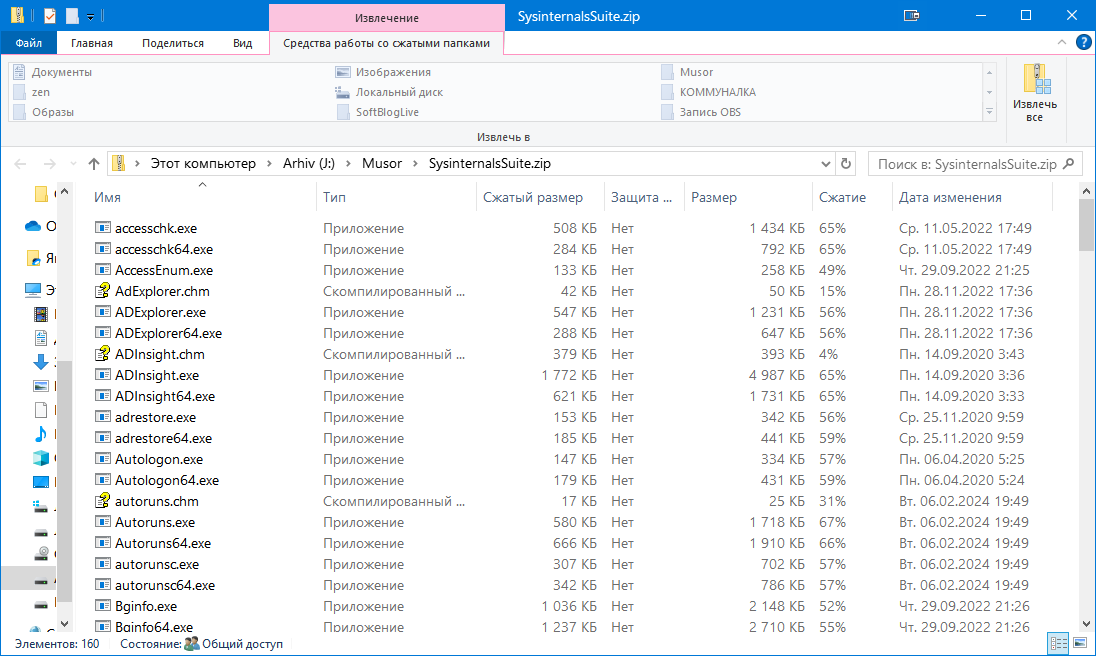The image size is (1096, 656).
Task: Open the recent locations dropdown
Action: [x=73, y=163]
